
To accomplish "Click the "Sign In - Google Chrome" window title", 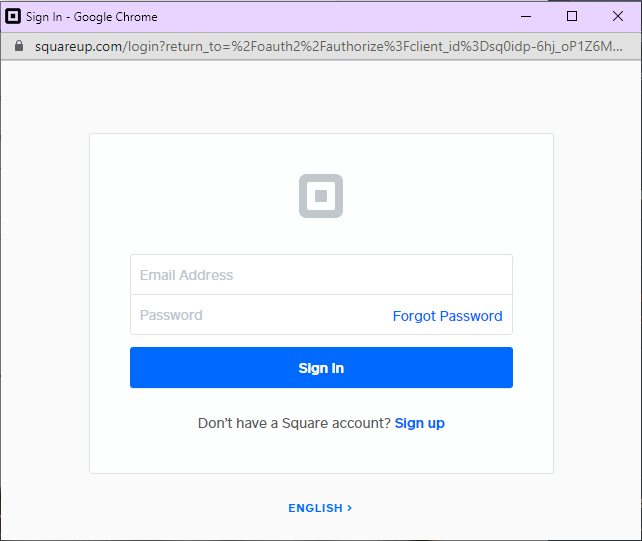I will coord(92,16).
